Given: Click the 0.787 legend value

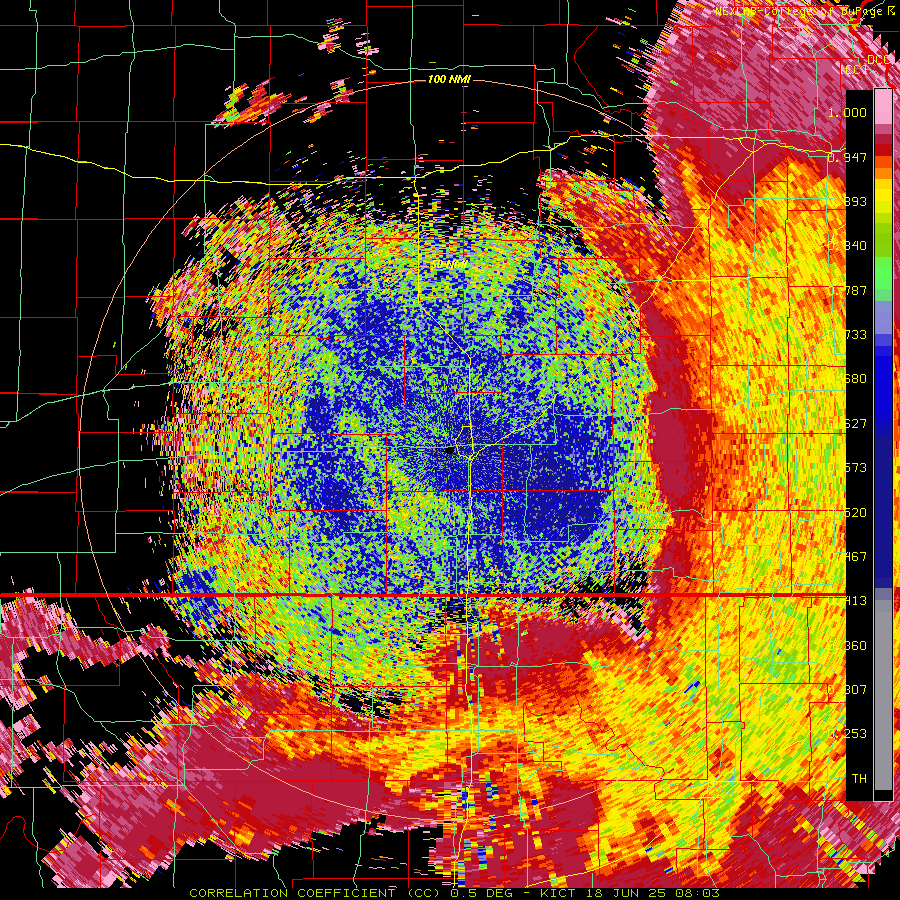Looking at the screenshot, I should coord(847,290).
